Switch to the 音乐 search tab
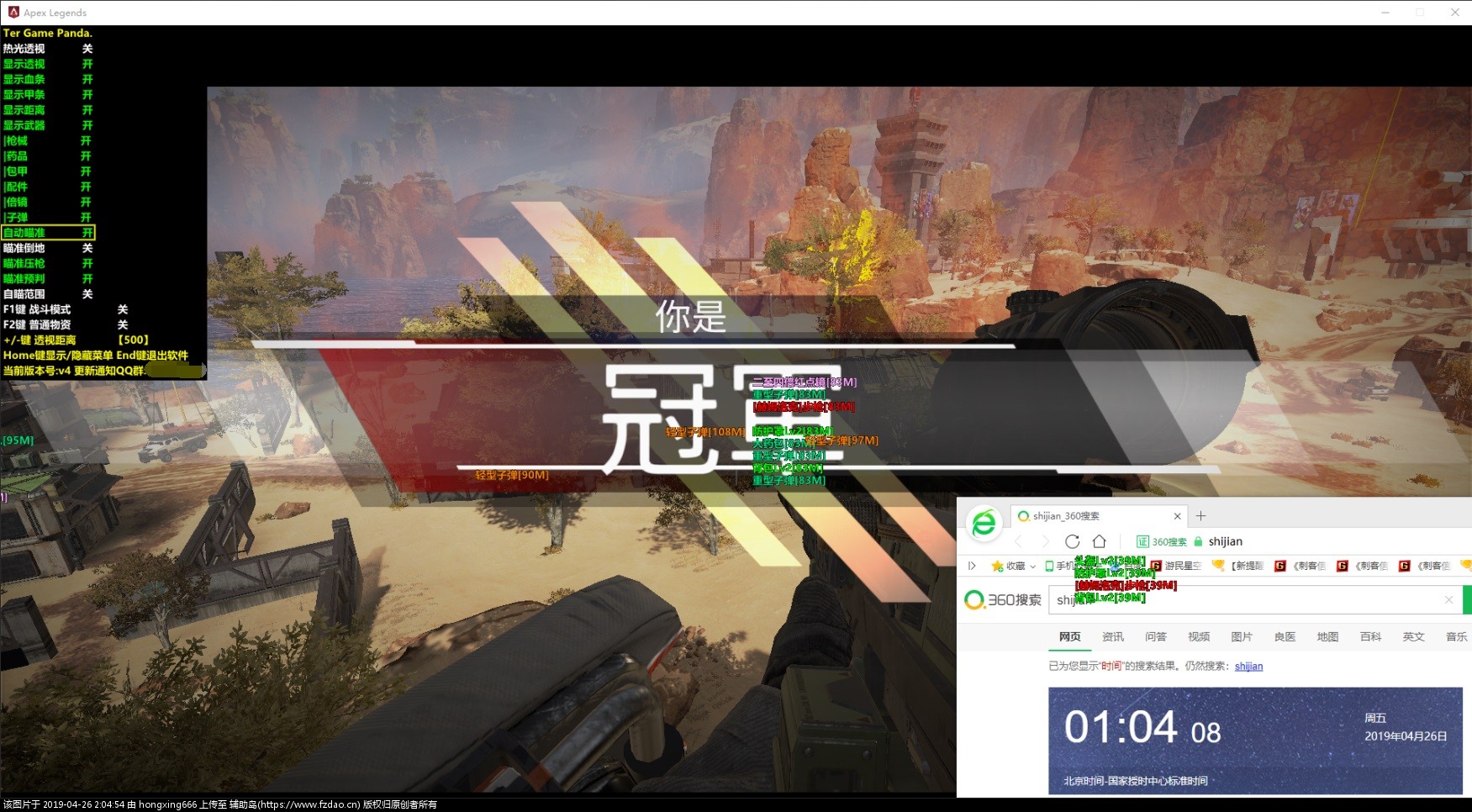1472x812 pixels. (1456, 636)
